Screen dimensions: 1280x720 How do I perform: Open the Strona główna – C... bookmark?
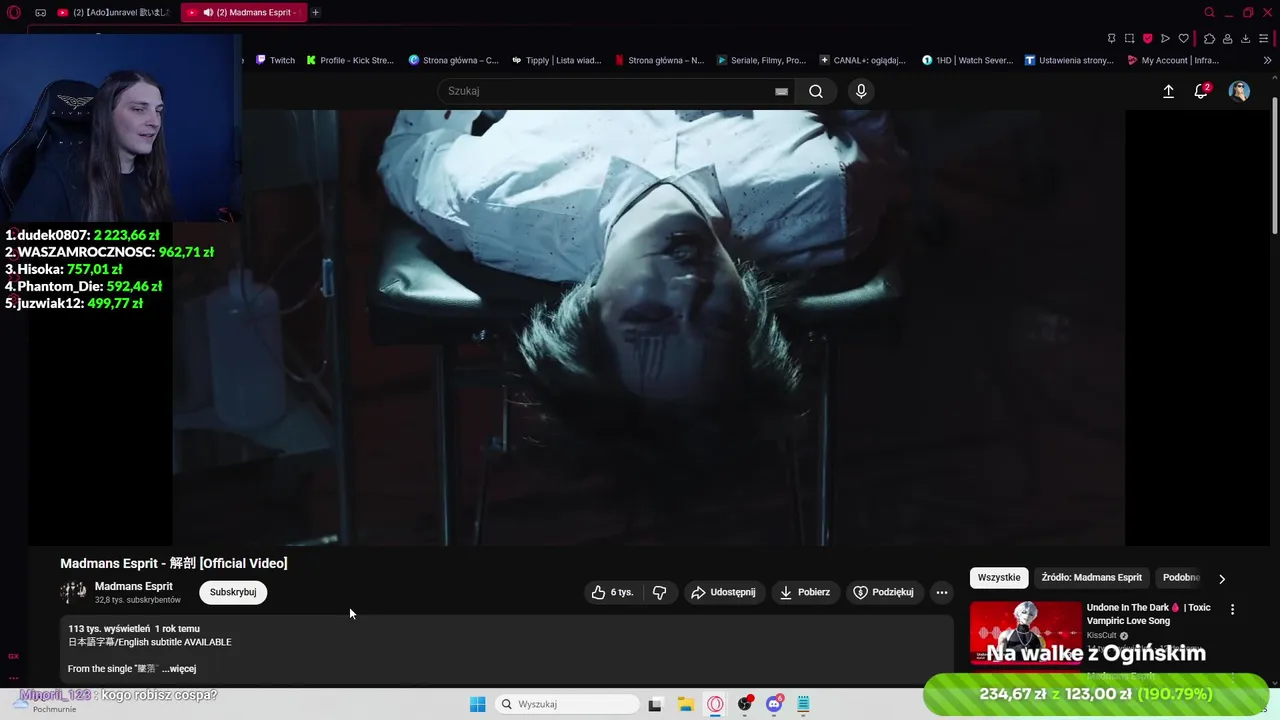click(x=453, y=60)
